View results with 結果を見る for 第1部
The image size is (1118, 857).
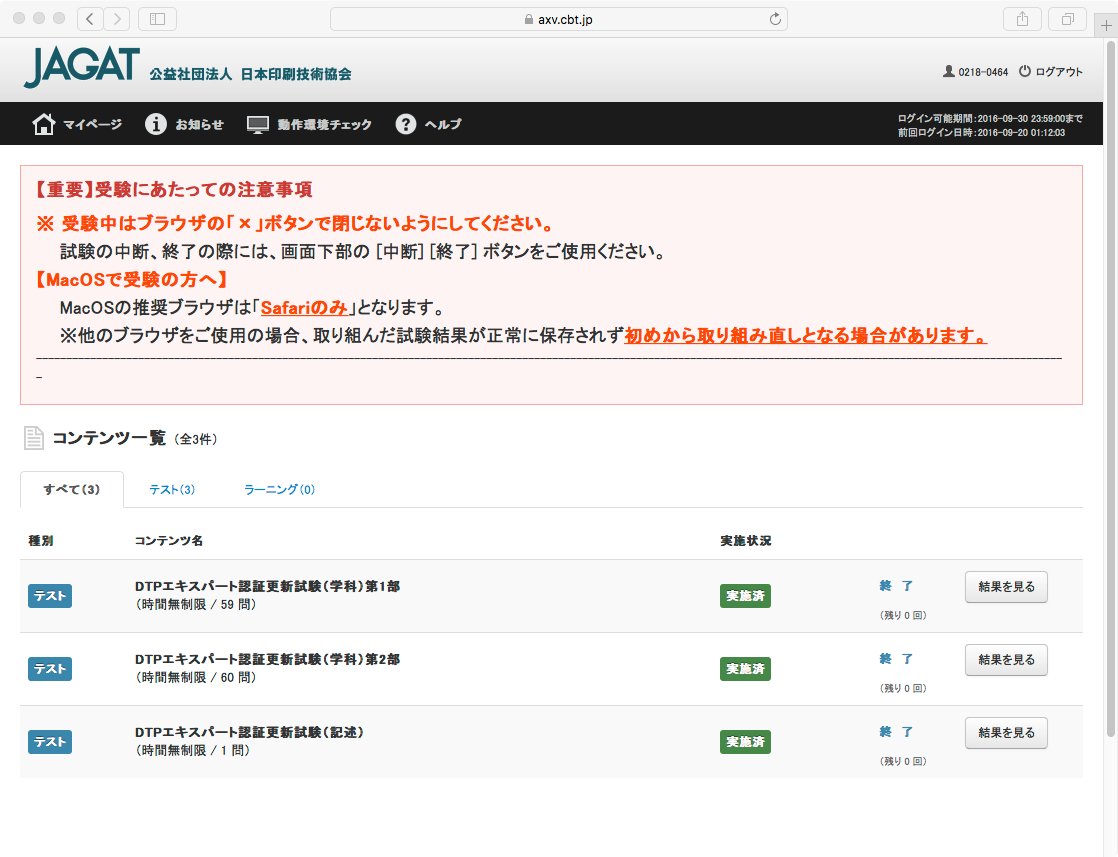[x=1006, y=587]
